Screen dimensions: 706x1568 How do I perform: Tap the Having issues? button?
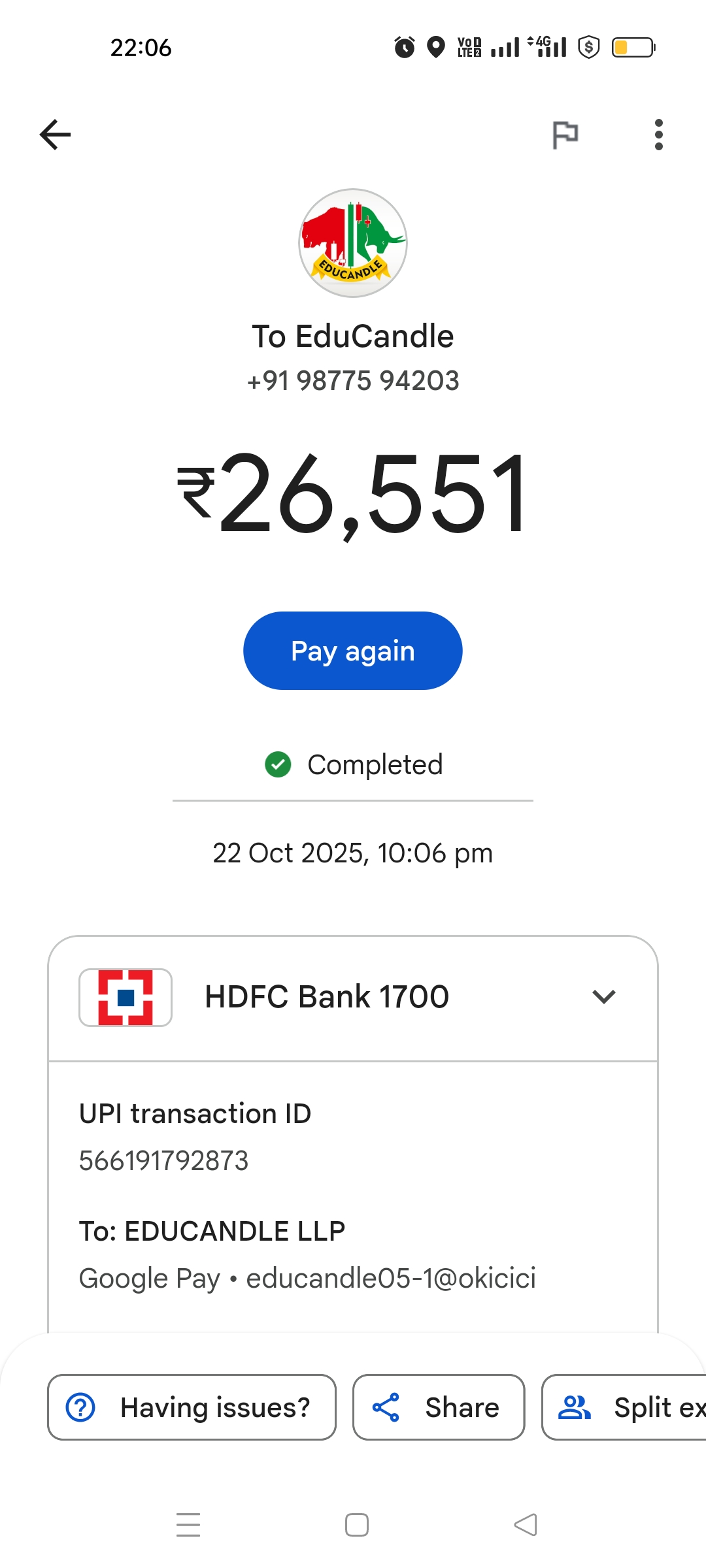pos(192,1407)
